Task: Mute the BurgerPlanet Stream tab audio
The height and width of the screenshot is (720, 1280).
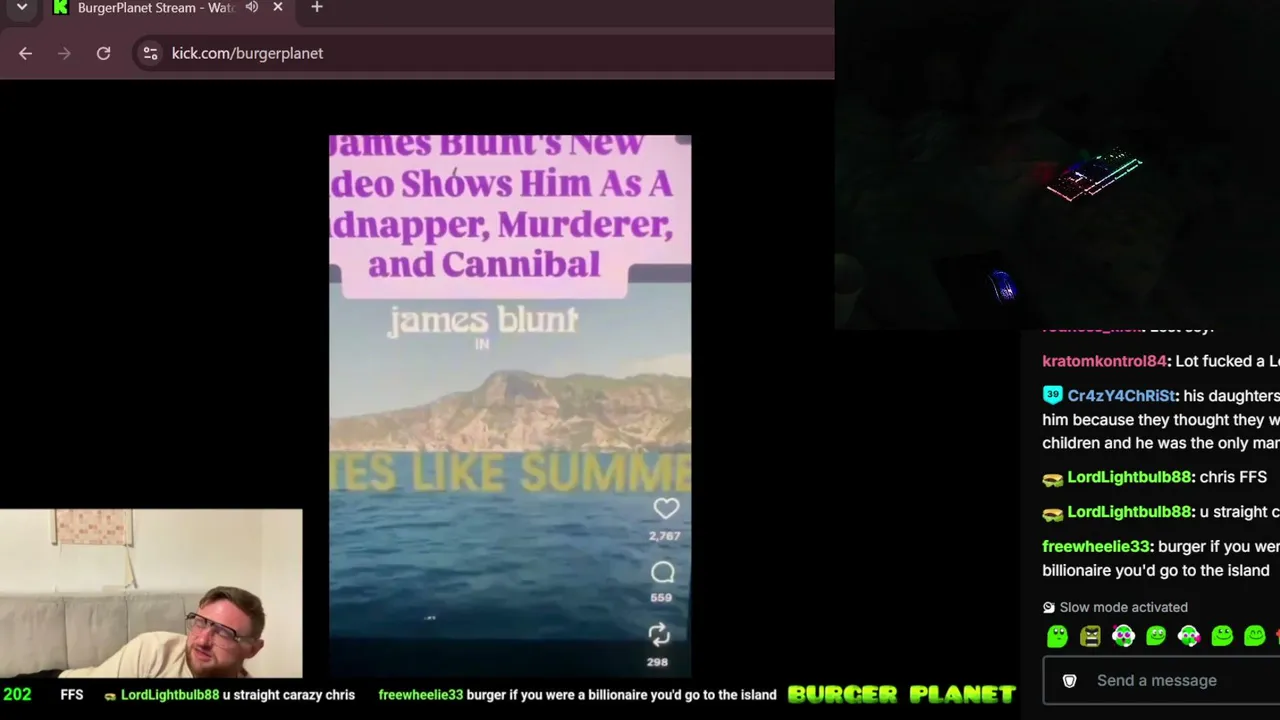Action: coord(252,8)
